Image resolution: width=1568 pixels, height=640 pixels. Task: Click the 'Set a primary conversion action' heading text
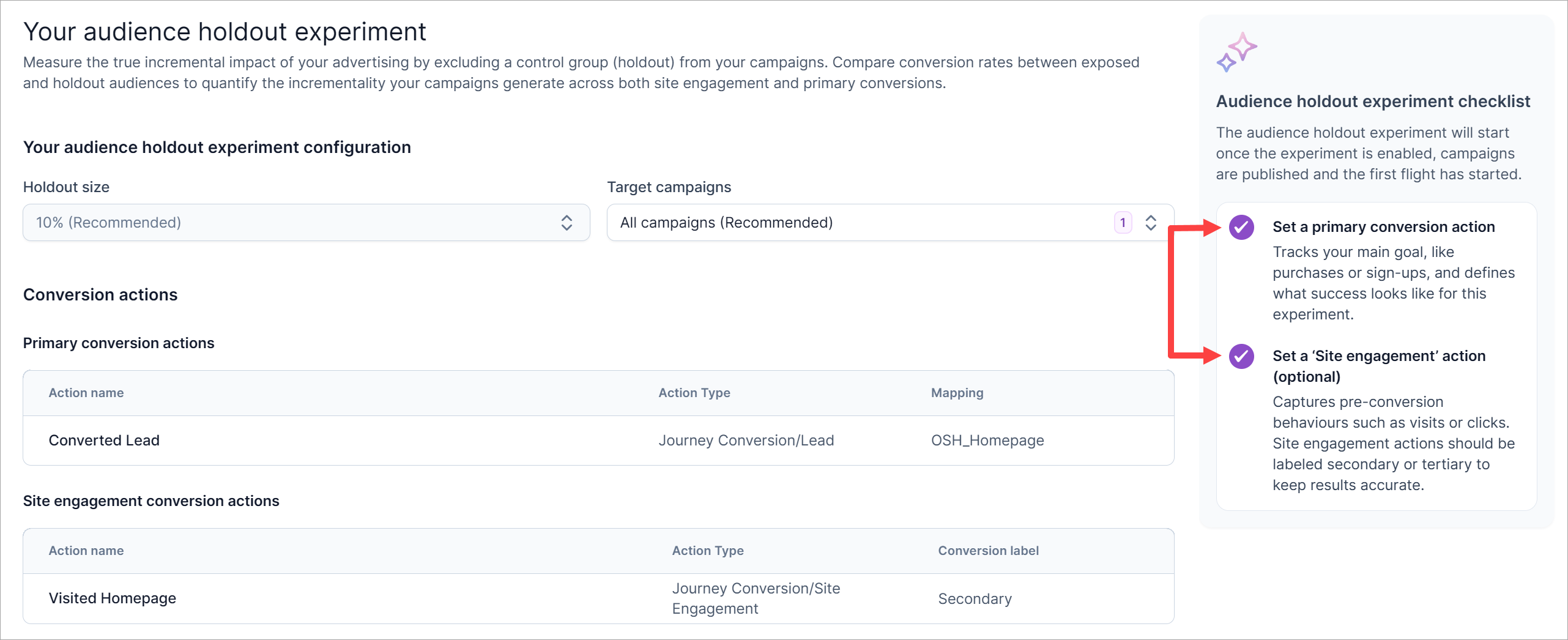pos(1383,227)
